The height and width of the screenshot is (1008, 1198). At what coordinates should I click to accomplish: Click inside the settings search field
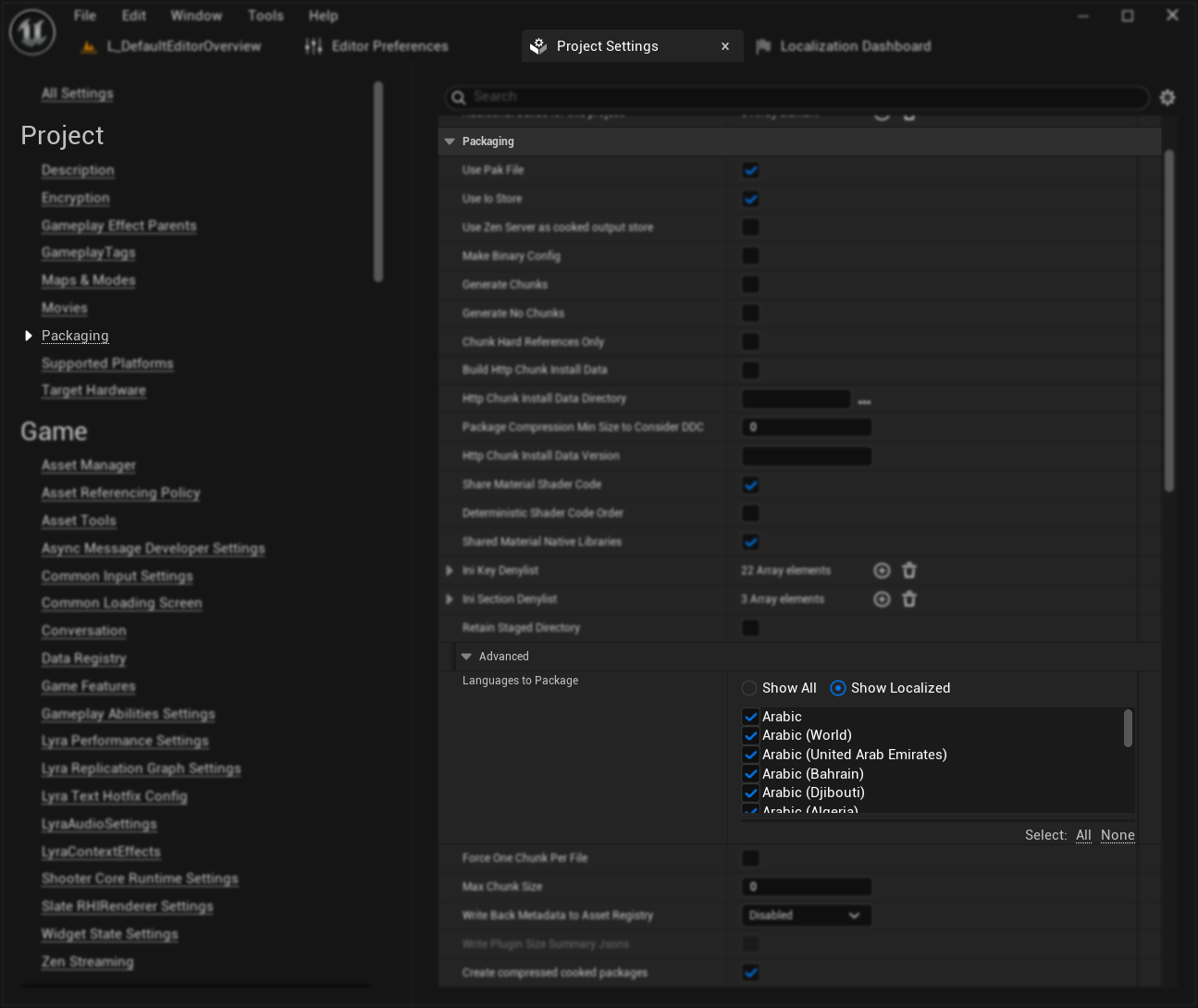[796, 96]
